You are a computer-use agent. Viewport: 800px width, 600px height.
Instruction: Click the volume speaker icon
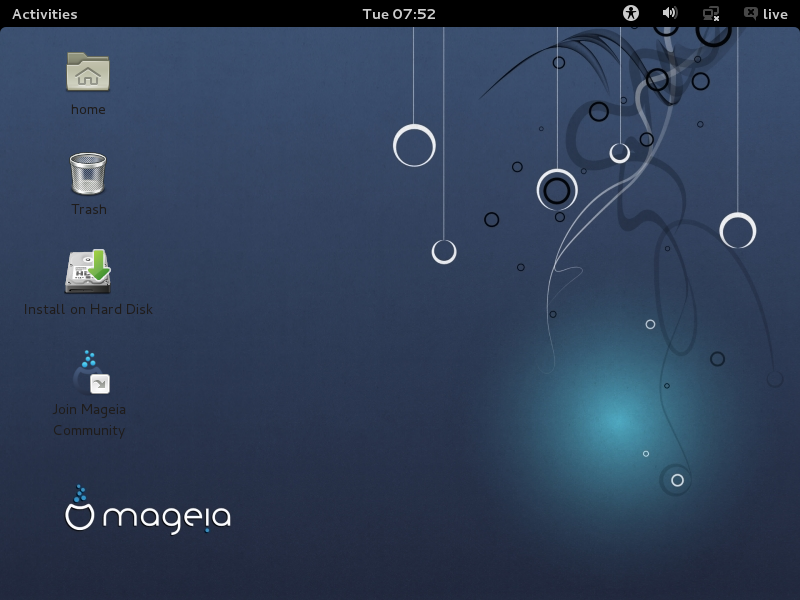[669, 14]
